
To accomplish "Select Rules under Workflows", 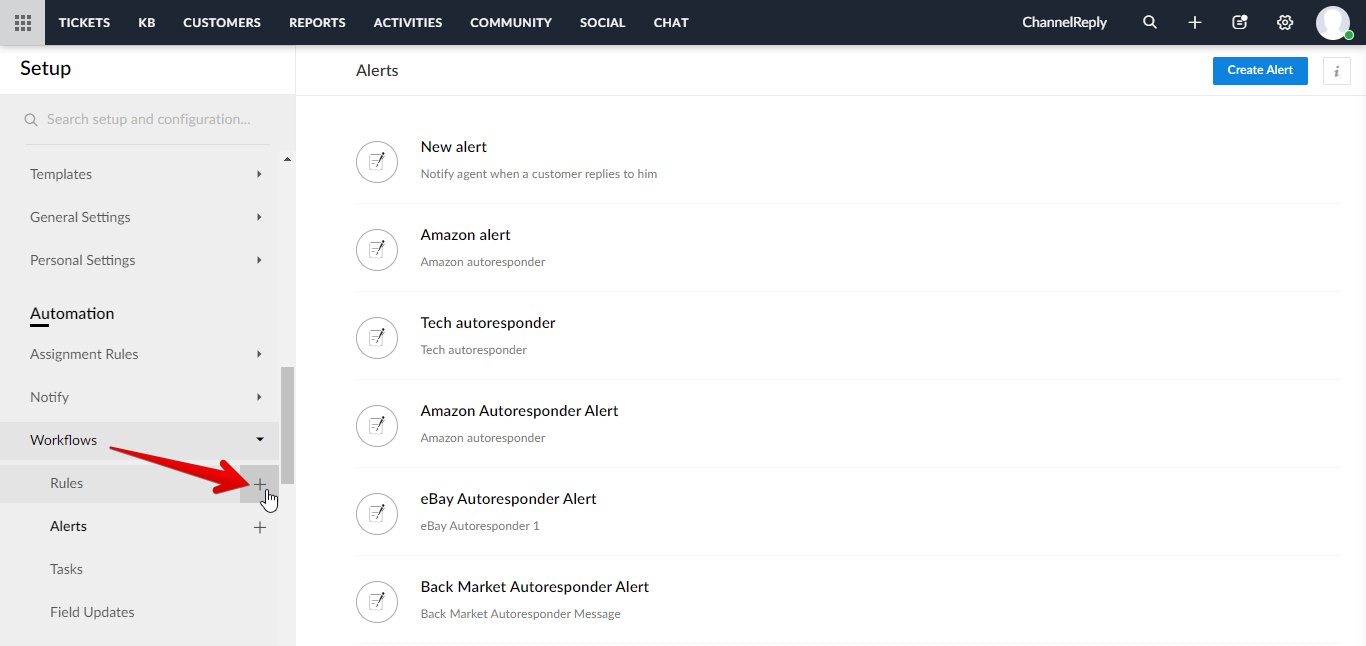I will pos(67,484).
